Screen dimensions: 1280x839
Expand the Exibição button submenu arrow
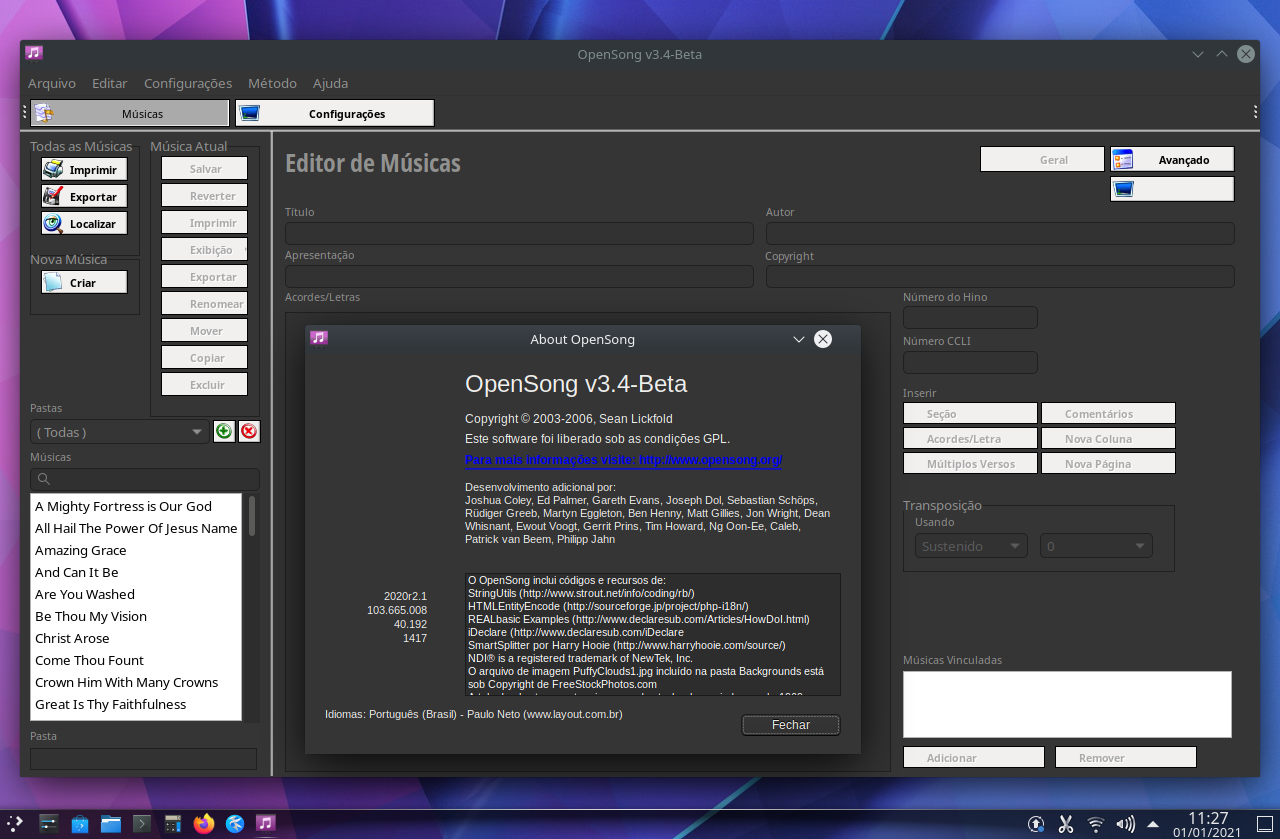tap(244, 248)
